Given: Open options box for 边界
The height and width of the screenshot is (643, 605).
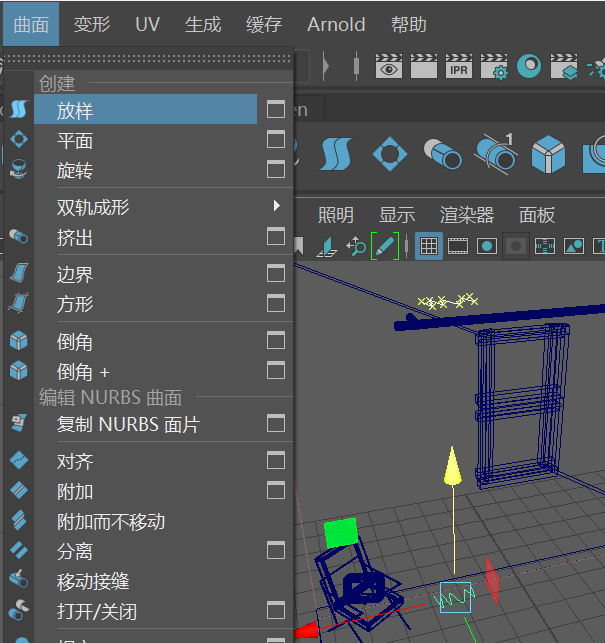Looking at the screenshot, I should point(276,274).
